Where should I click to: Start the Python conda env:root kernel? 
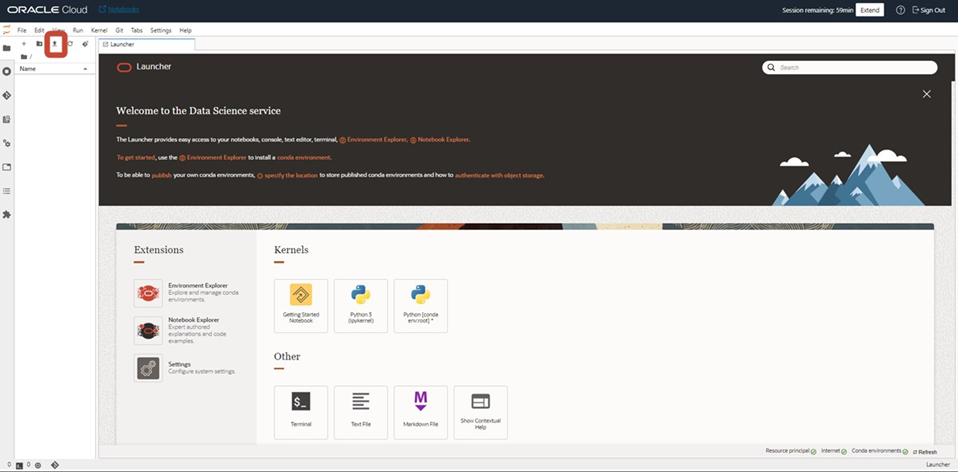pyautogui.click(x=420, y=306)
